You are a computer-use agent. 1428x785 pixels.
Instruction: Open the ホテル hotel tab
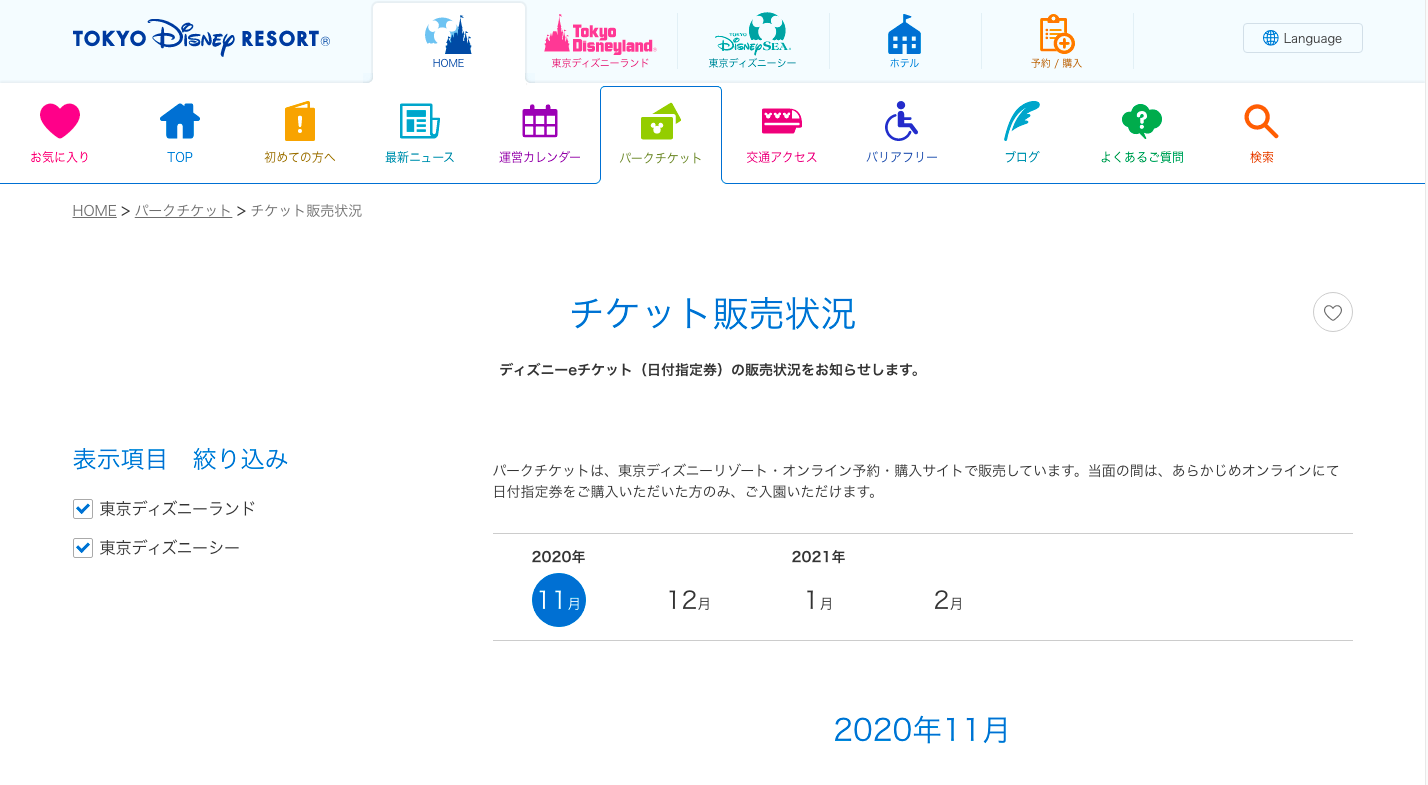click(904, 42)
